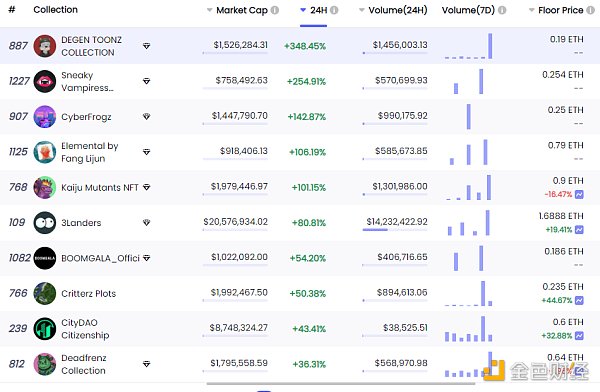Open CityDAO Citizenship collection link
This screenshot has height=392, width=600.
[85, 329]
